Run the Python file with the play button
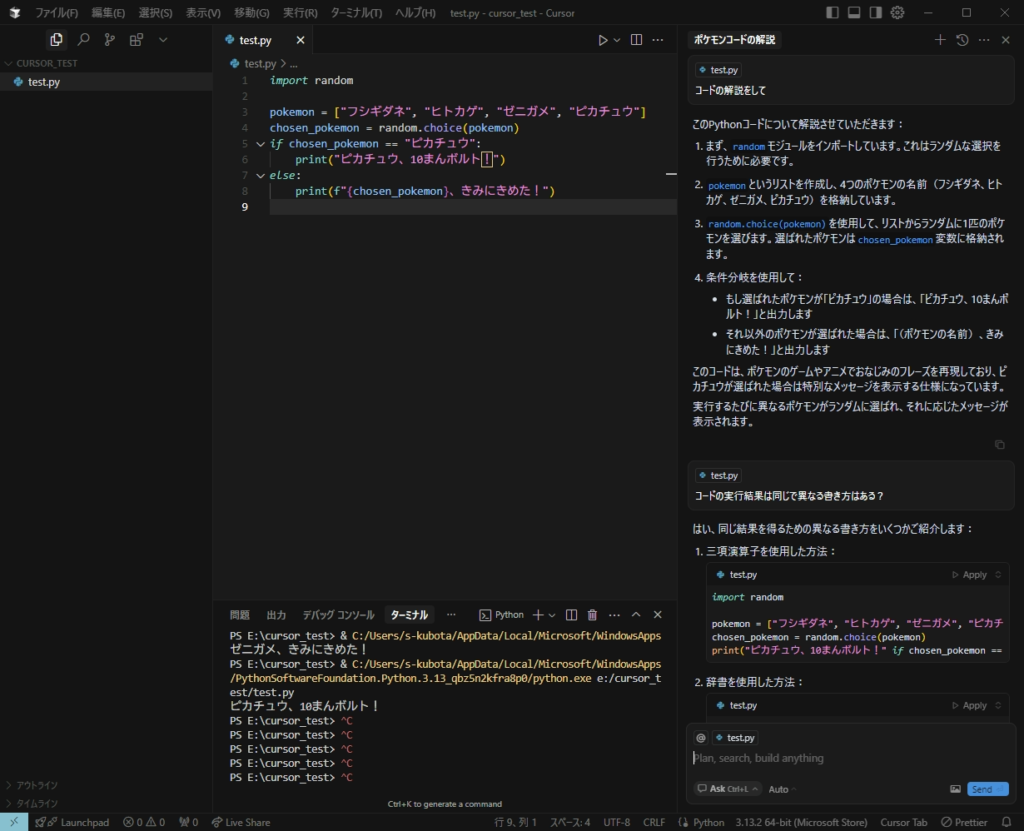This screenshot has width=1024, height=831. pyautogui.click(x=602, y=40)
